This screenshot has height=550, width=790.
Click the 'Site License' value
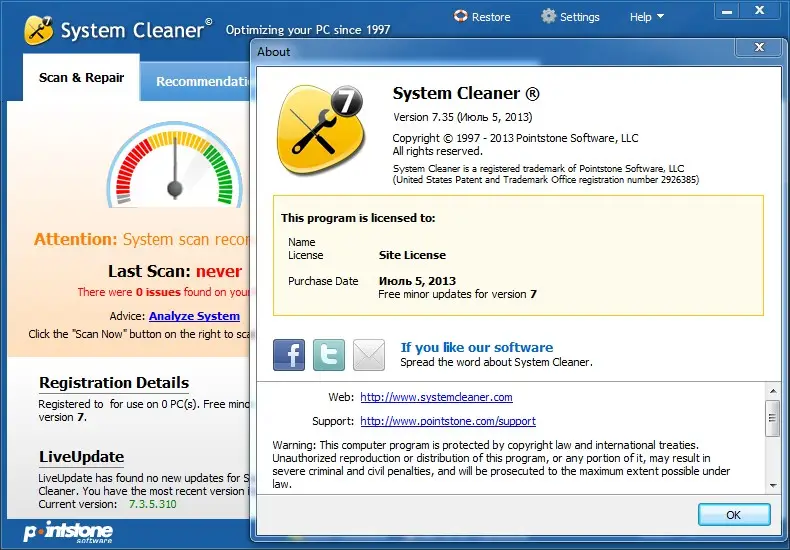(x=412, y=255)
